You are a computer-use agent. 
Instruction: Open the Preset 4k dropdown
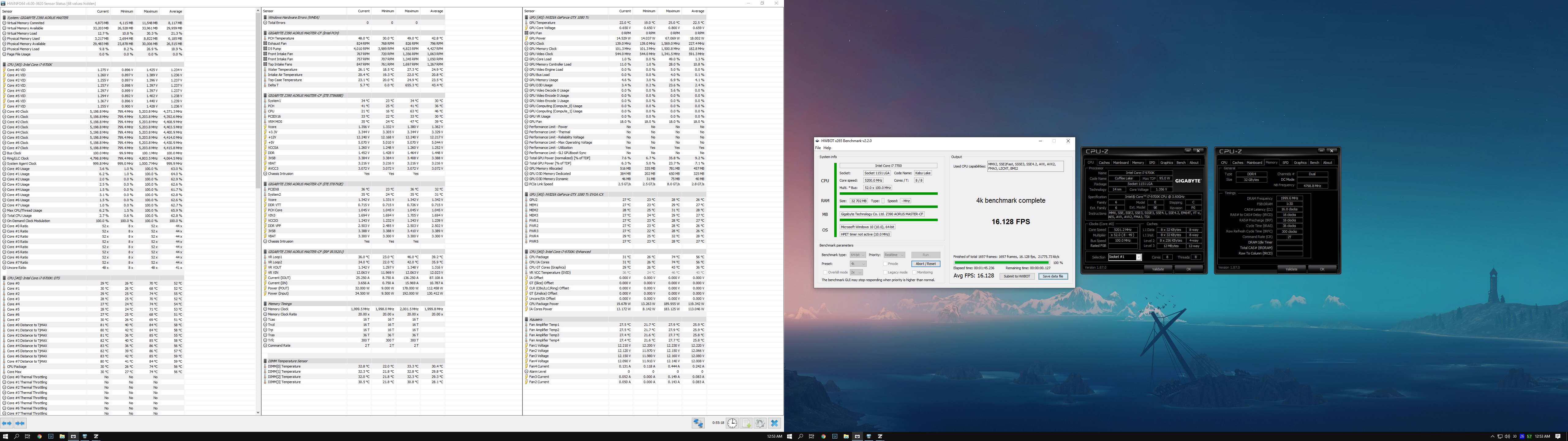[x=858, y=264]
